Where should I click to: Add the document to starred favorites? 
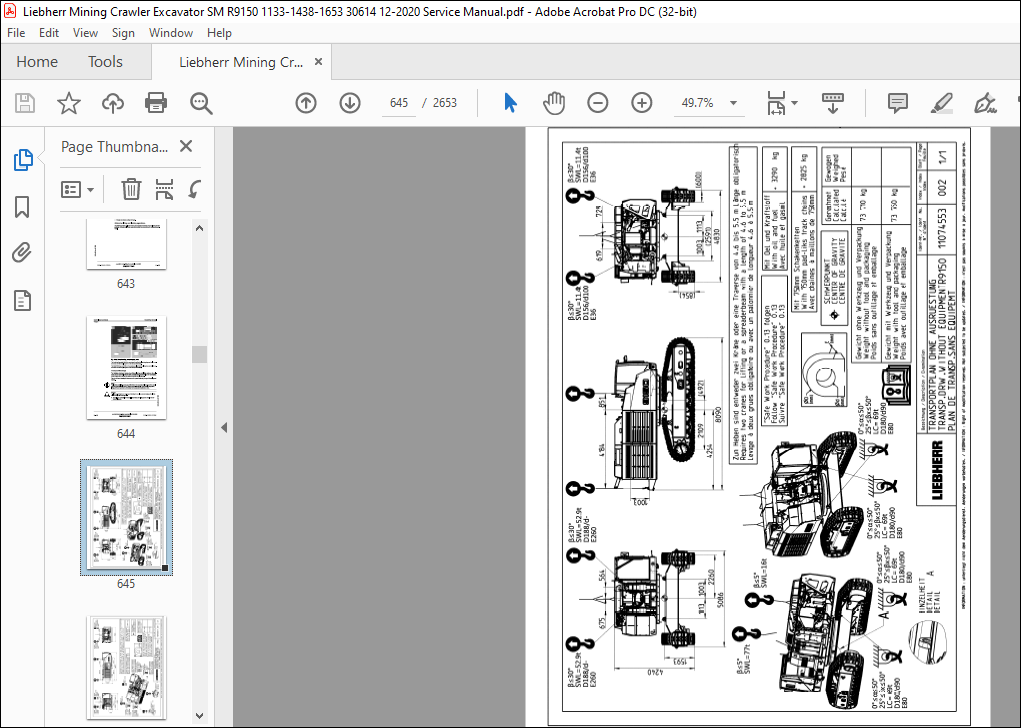68,103
